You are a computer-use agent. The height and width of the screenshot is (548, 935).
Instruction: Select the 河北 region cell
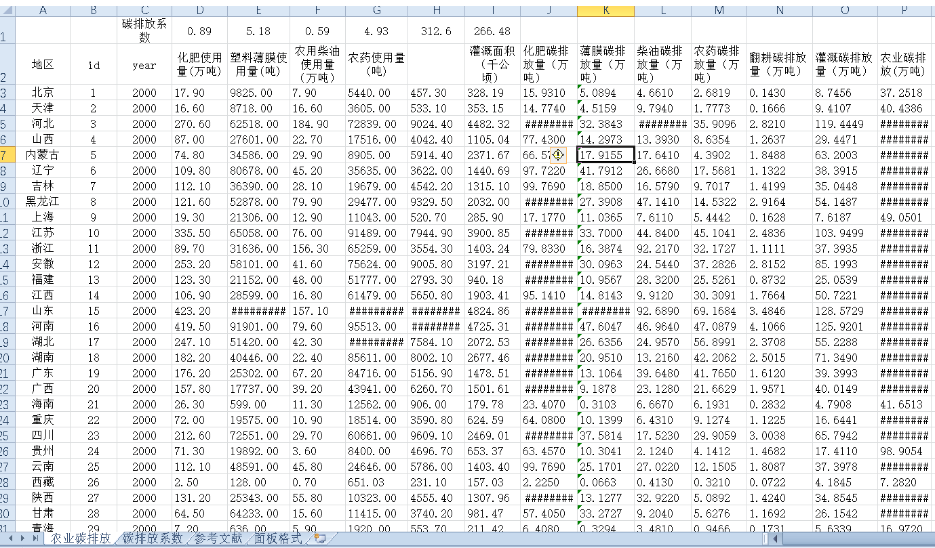(42, 124)
